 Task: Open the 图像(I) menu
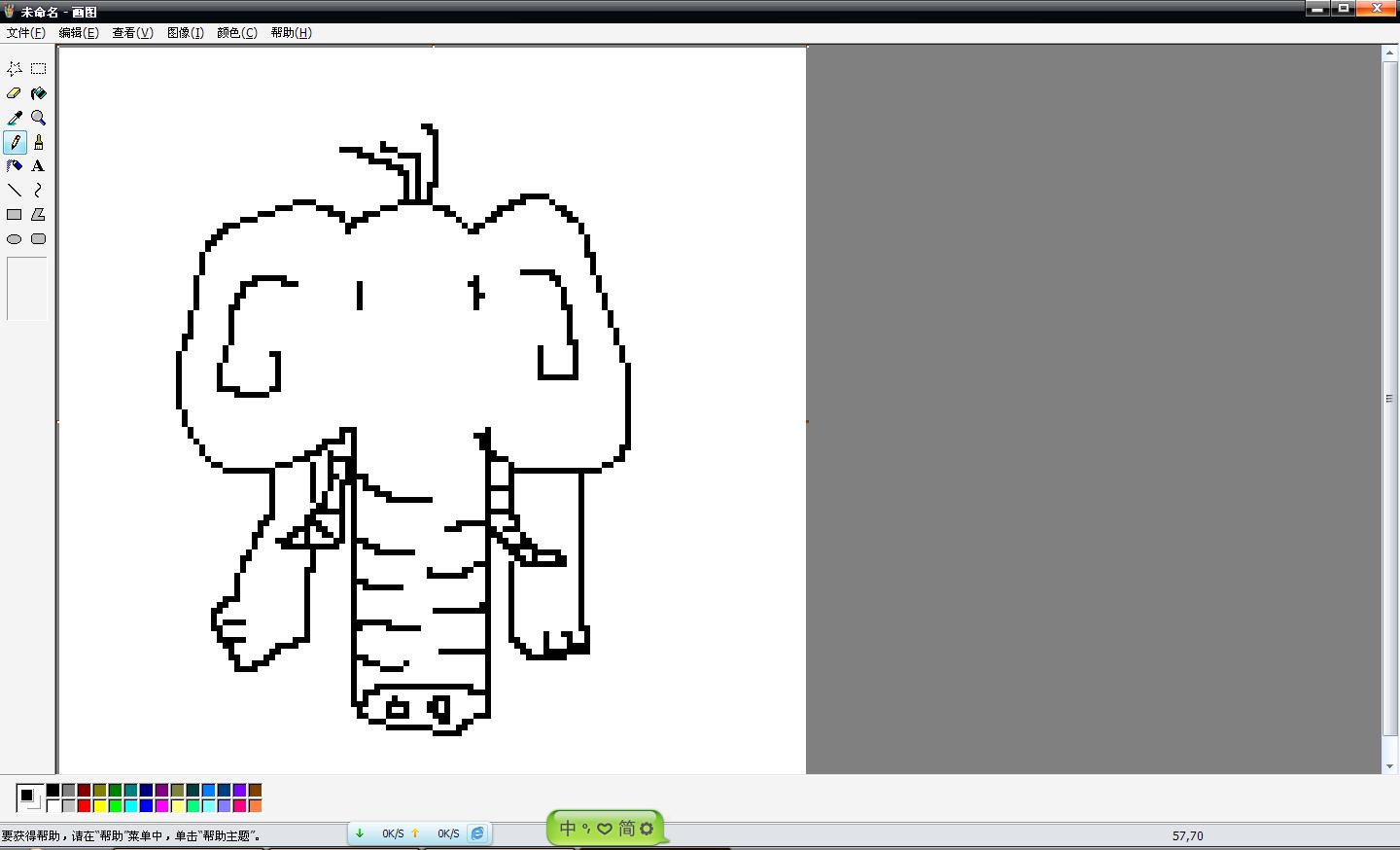(186, 32)
